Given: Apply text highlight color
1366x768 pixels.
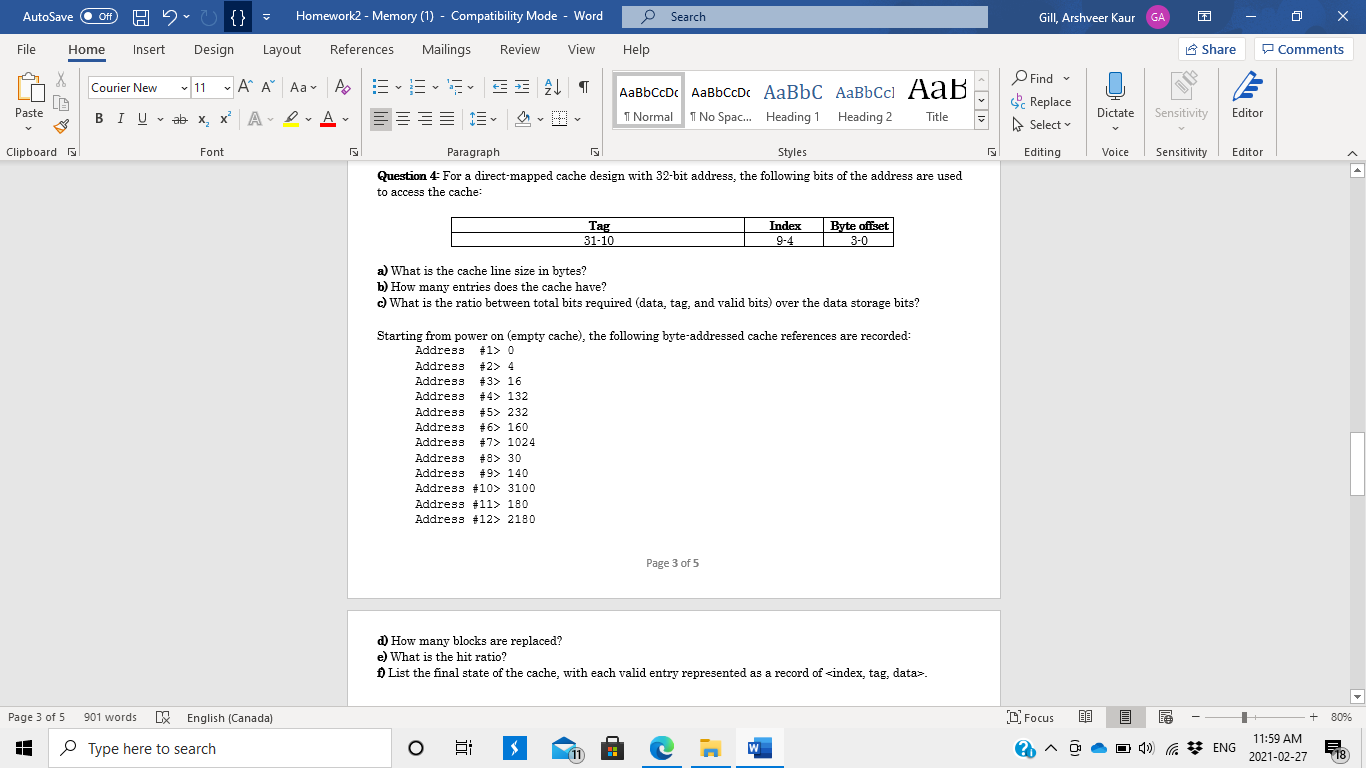Looking at the screenshot, I should click(x=289, y=119).
